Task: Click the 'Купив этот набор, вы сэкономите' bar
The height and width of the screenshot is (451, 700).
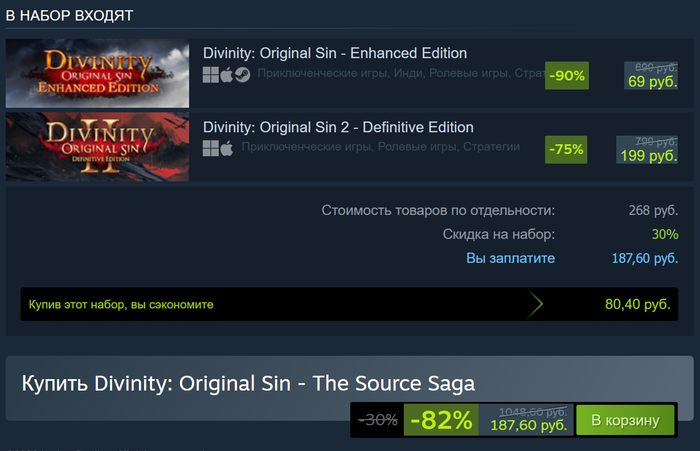Action: (270, 304)
